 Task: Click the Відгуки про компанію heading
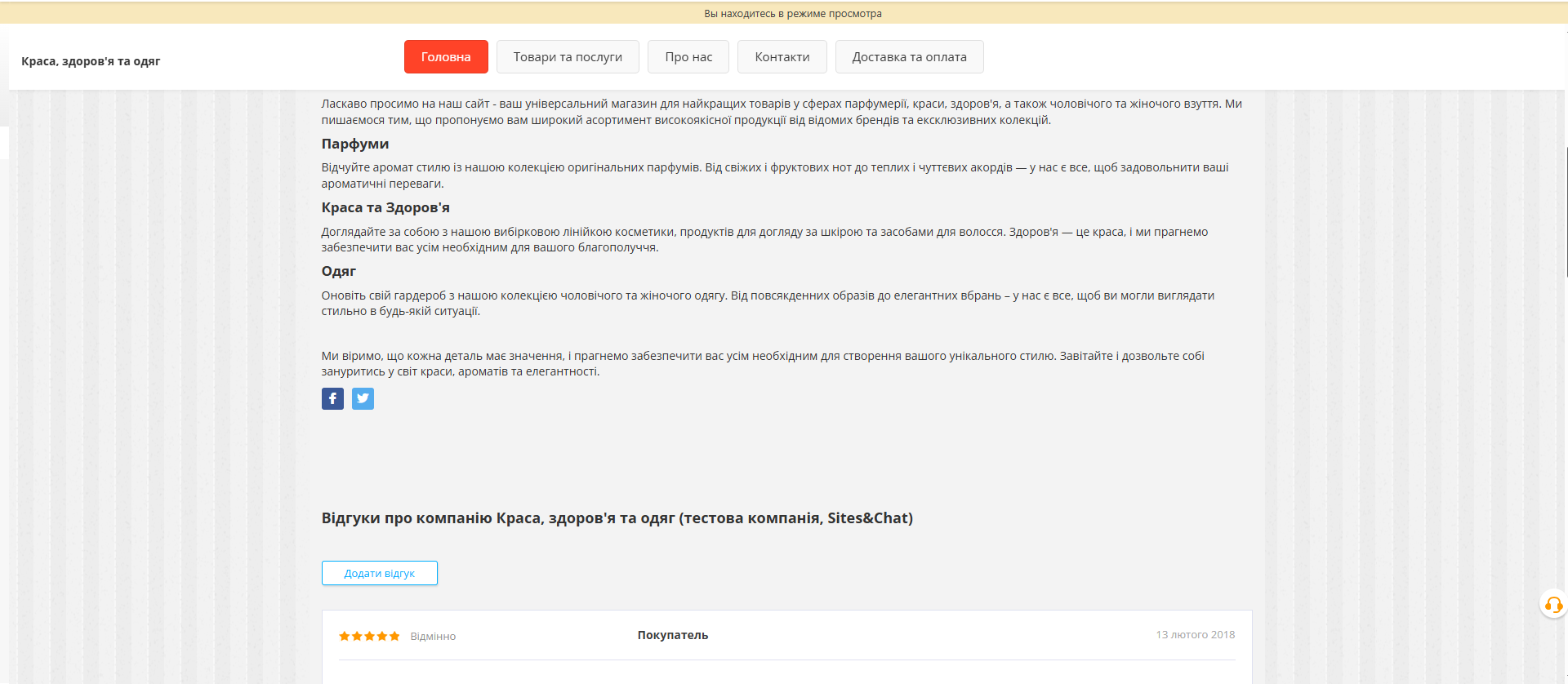click(x=617, y=518)
